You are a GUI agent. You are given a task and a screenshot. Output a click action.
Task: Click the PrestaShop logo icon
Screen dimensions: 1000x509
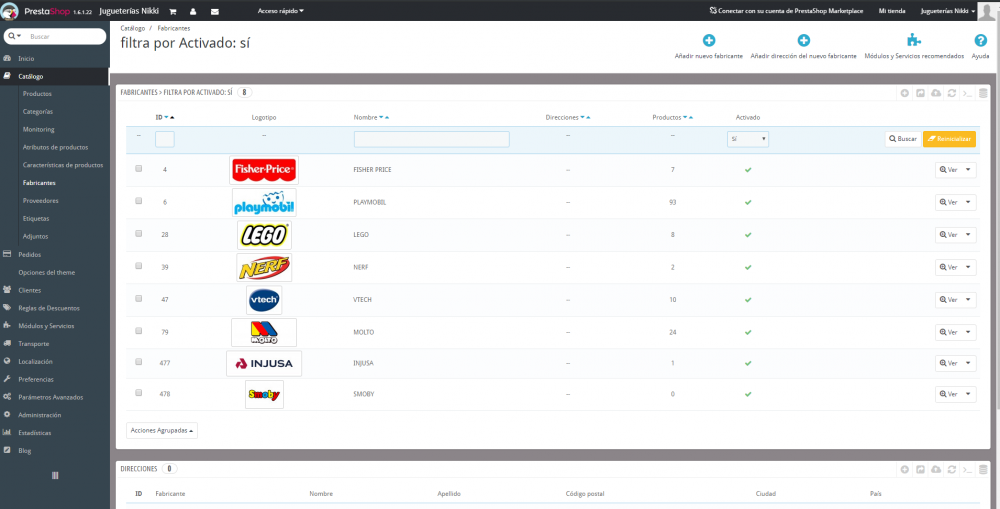coord(10,11)
